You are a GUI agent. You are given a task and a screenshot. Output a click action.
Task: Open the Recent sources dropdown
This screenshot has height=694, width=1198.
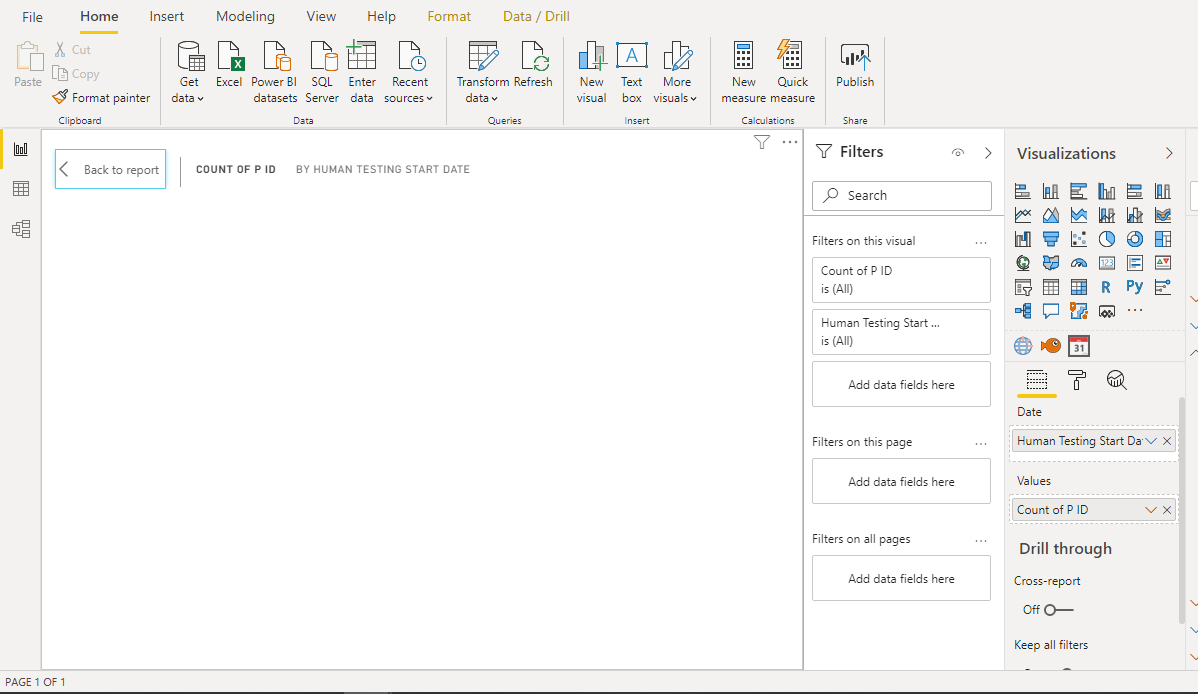pyautogui.click(x=409, y=73)
